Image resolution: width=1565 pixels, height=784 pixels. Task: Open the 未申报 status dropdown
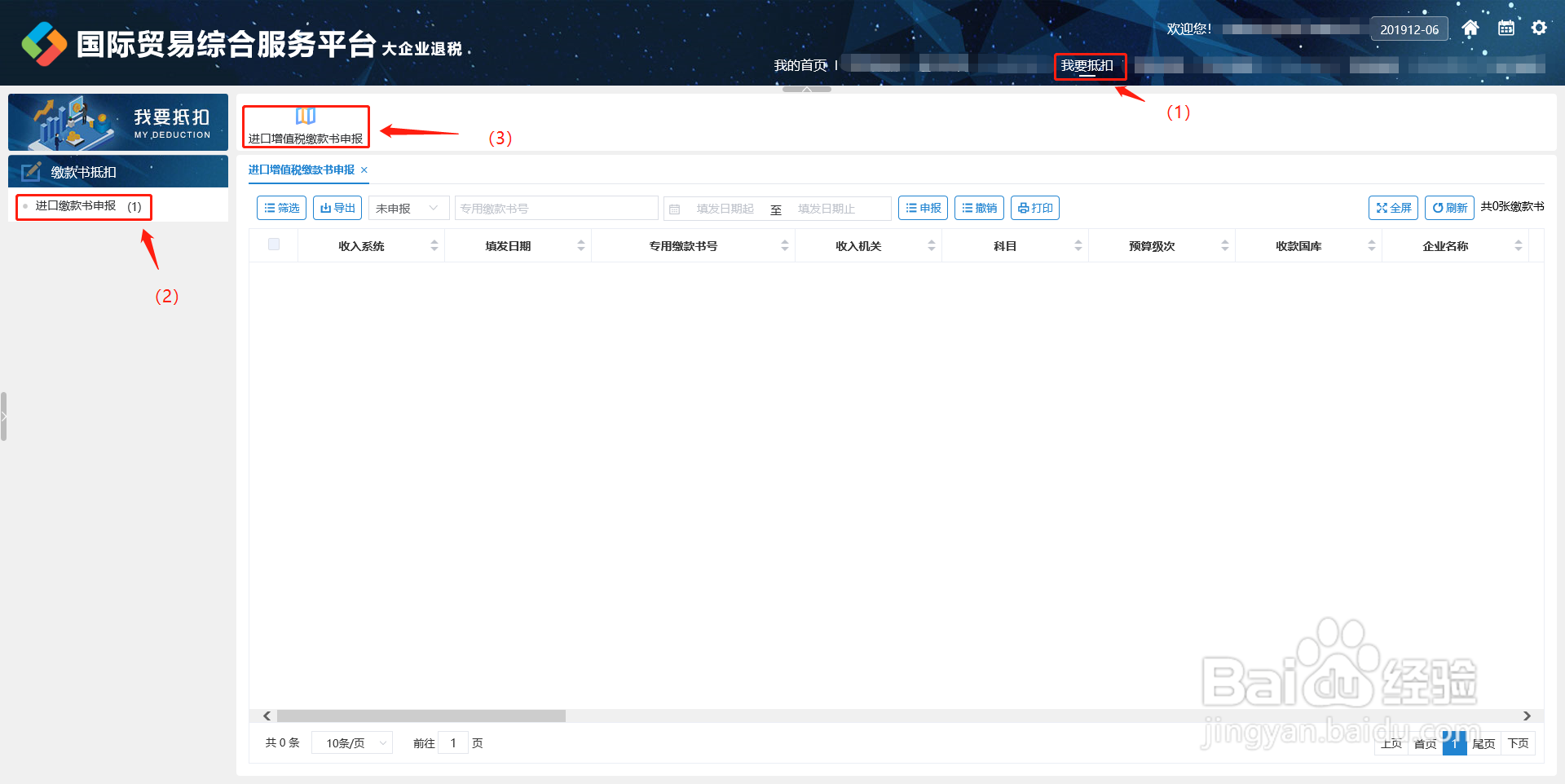[x=408, y=208]
